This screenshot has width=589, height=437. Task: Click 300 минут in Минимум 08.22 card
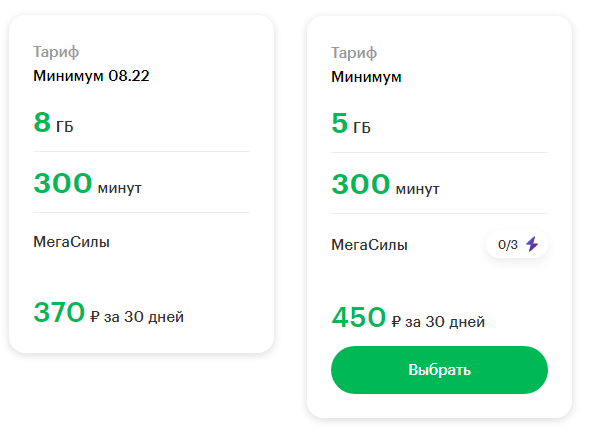[88, 183]
